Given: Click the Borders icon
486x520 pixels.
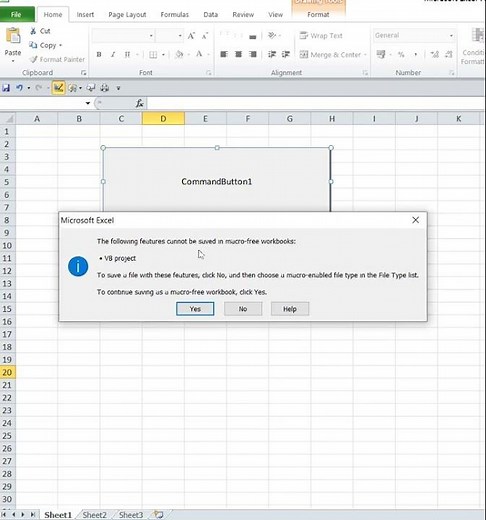Looking at the screenshot, I should pos(153,55).
